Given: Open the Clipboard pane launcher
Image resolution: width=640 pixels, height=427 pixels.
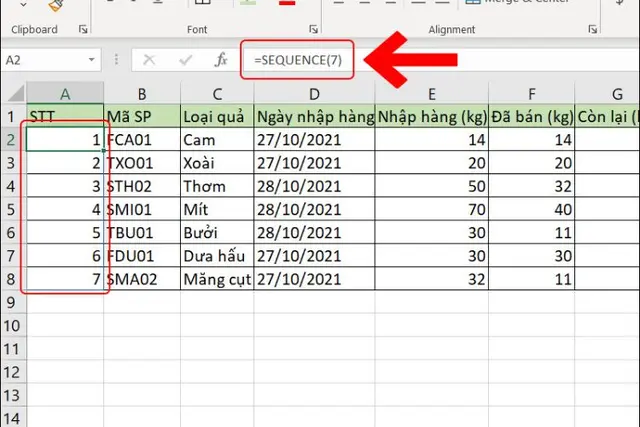Looking at the screenshot, I should [x=83, y=29].
